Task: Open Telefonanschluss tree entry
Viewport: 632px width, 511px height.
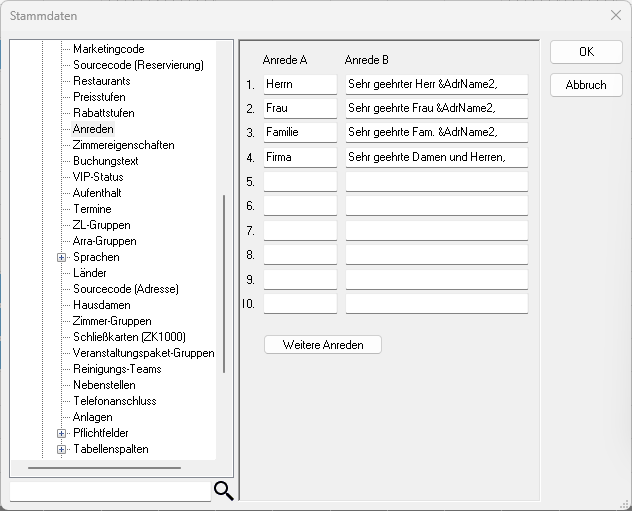Action: click(x=115, y=401)
